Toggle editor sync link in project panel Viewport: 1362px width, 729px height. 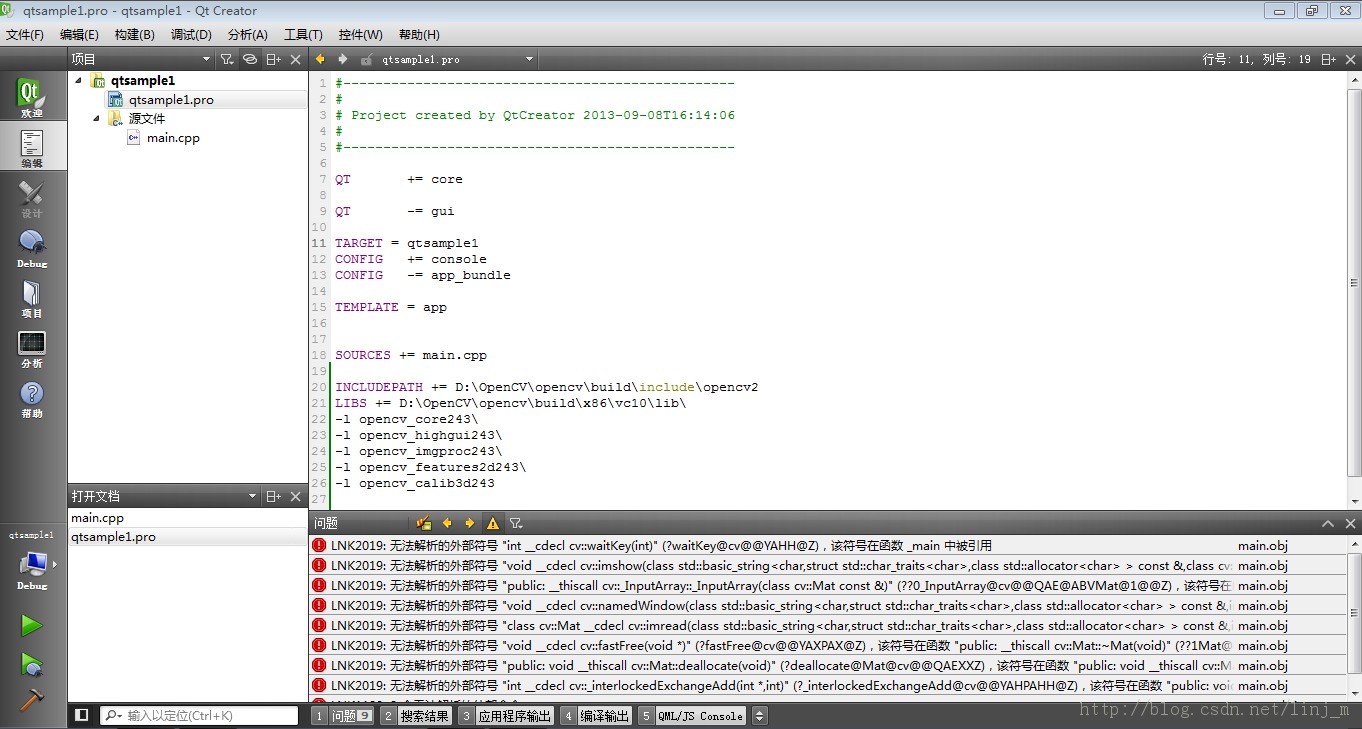tap(250, 59)
